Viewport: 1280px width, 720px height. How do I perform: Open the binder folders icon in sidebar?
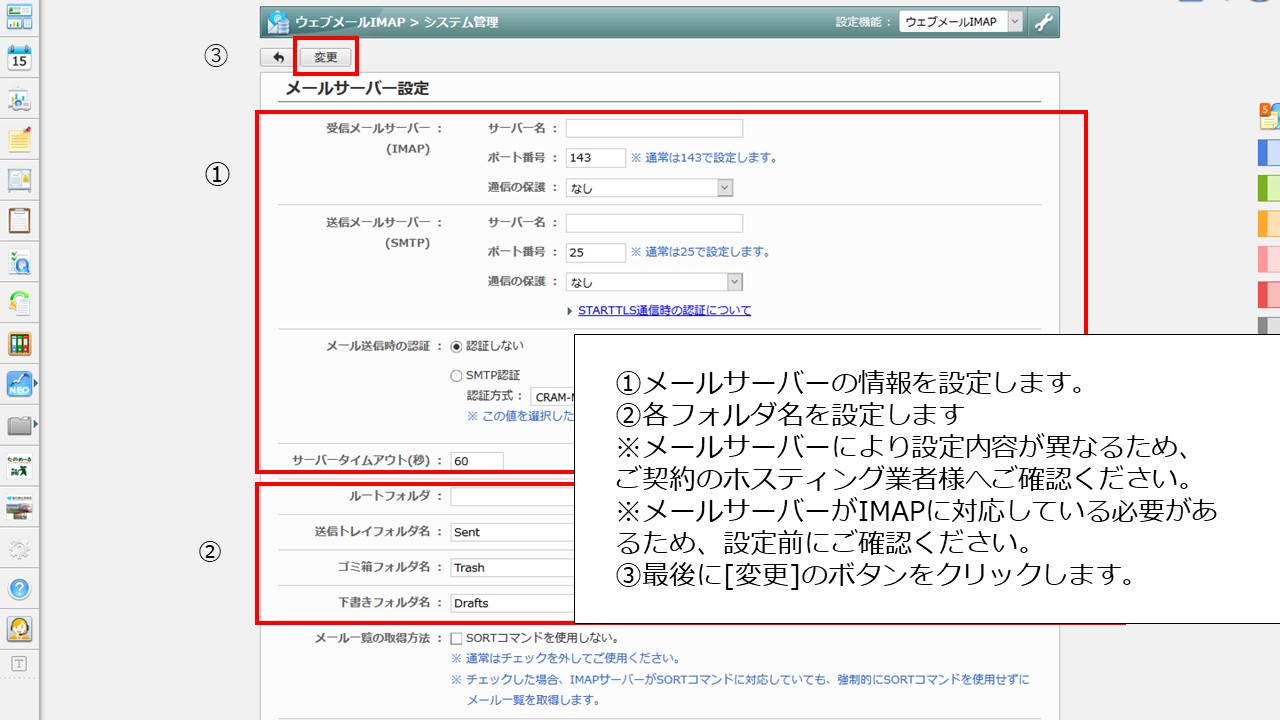pos(19,344)
